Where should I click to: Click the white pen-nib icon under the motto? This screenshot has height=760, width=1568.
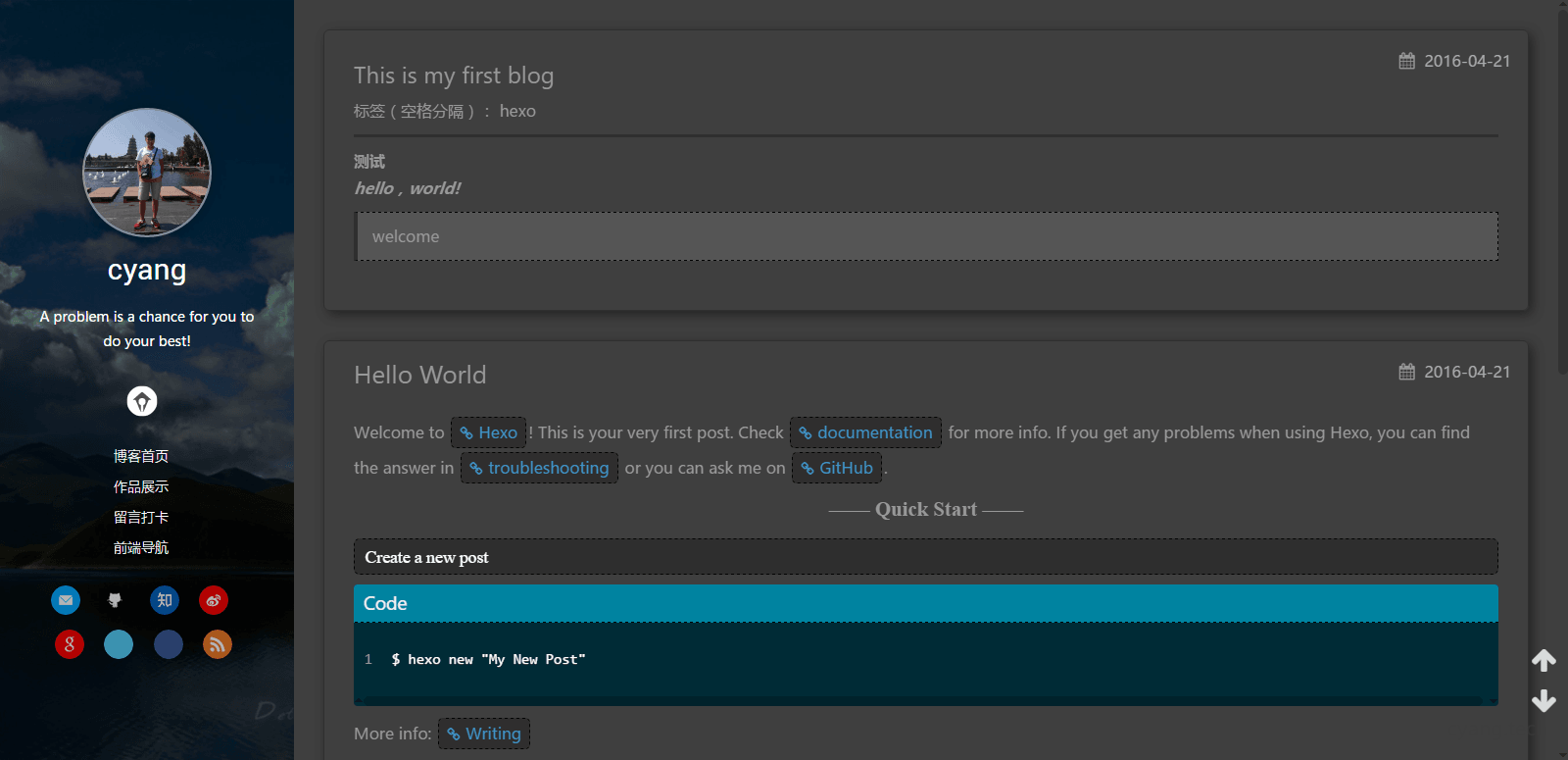click(142, 401)
